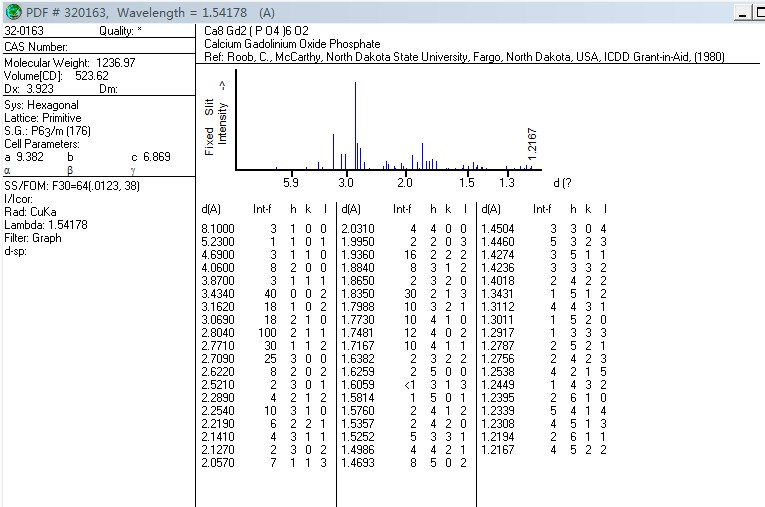Click intensity 100 for 2.8040 row

(267, 333)
